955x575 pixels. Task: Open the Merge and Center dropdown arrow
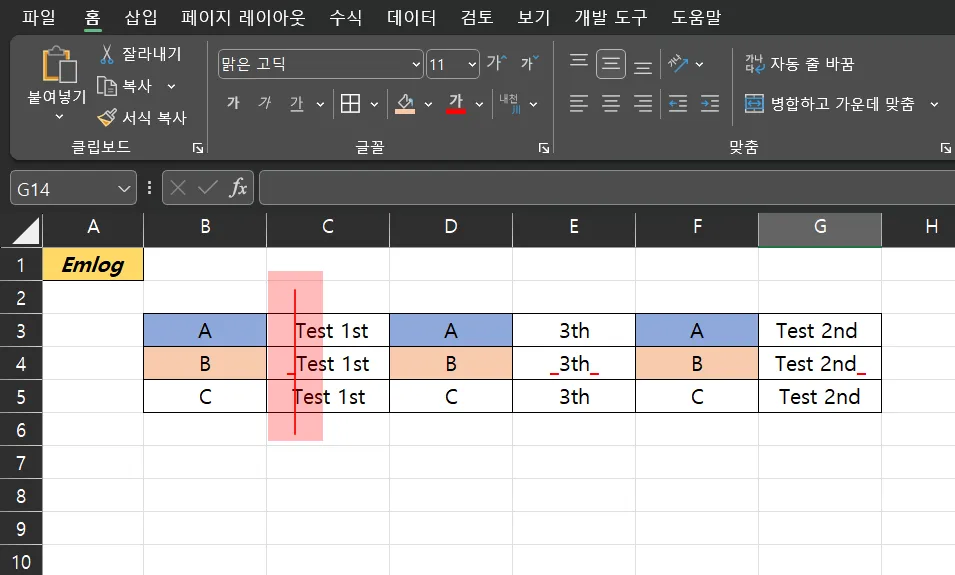tap(934, 104)
